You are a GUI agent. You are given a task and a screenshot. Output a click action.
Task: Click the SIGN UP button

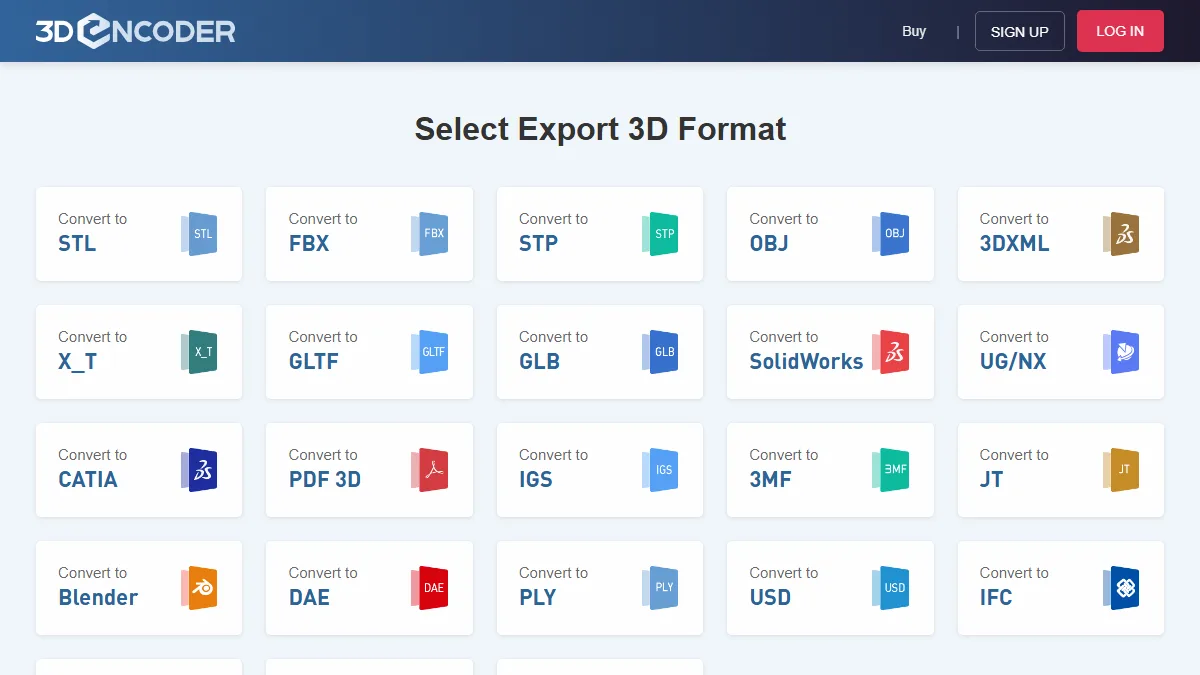[1020, 31]
